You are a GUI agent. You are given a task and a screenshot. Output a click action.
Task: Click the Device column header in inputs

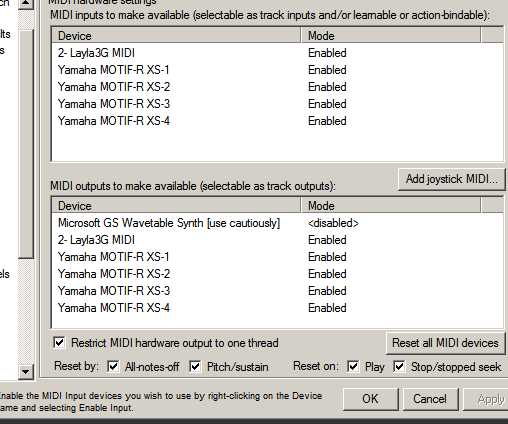click(x=176, y=35)
